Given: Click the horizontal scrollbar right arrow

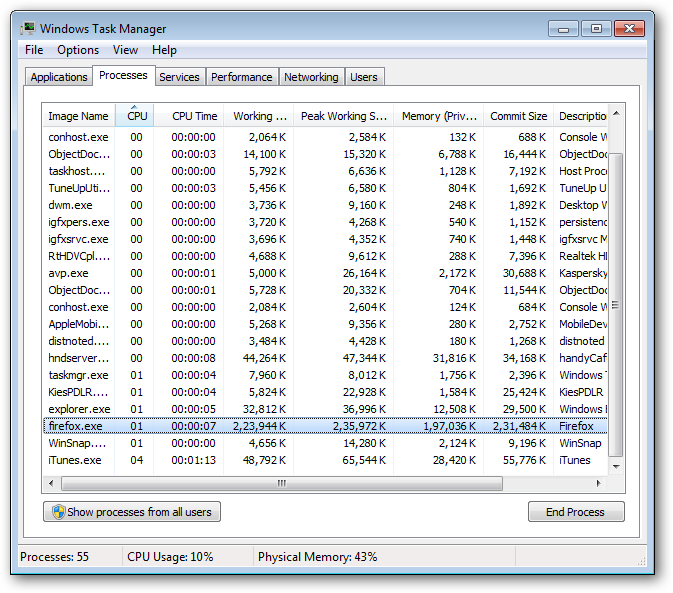Looking at the screenshot, I should click(x=599, y=484).
